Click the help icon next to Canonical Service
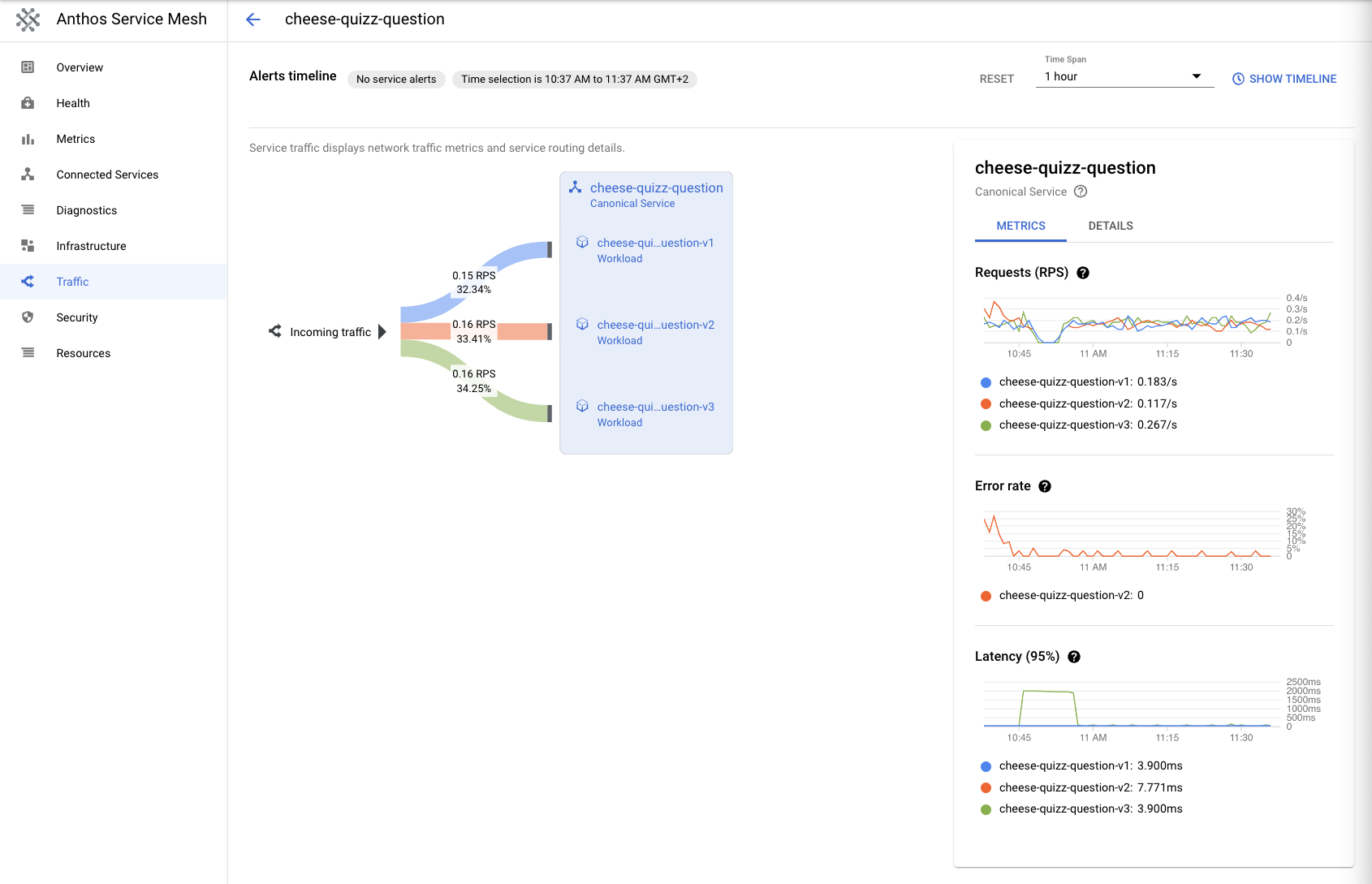1372x884 pixels. click(x=1081, y=192)
